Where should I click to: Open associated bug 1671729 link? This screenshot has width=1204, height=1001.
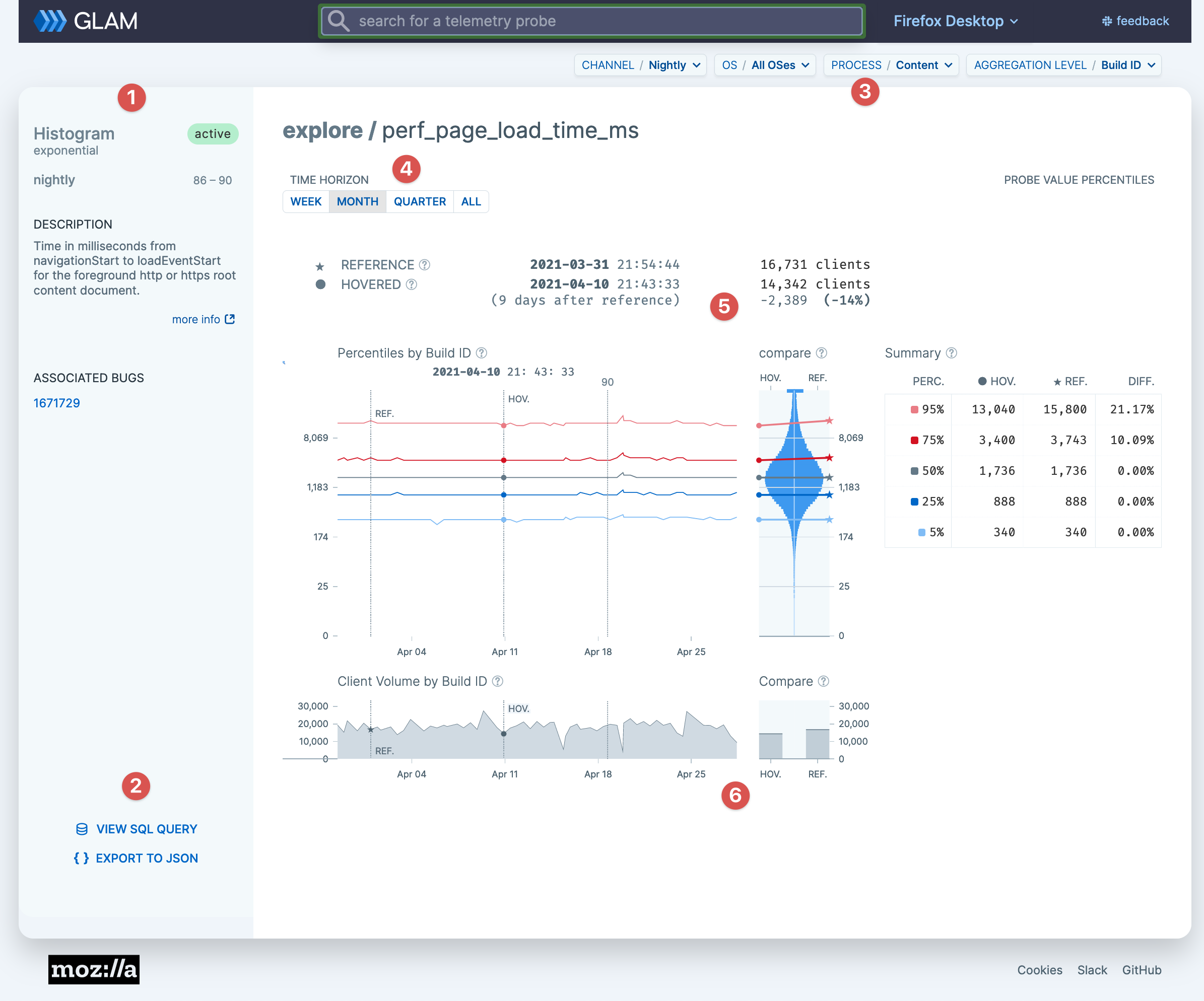57,403
